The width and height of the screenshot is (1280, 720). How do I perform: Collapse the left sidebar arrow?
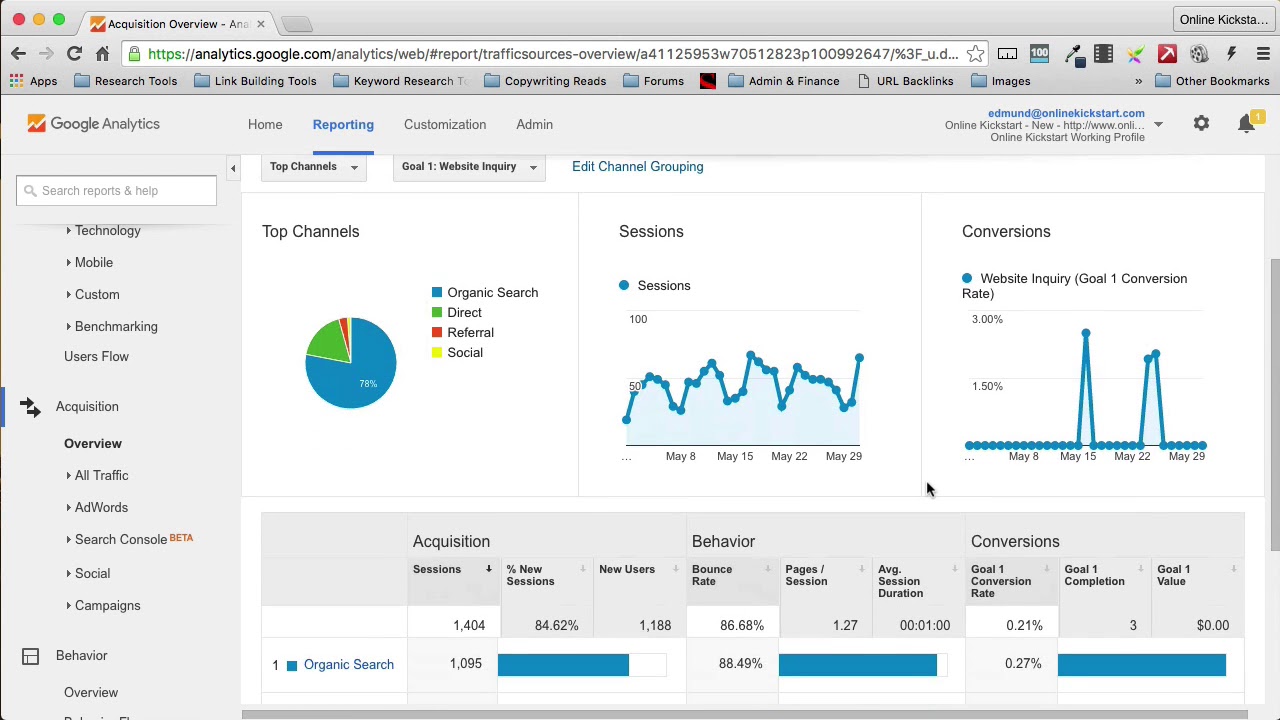point(233,168)
